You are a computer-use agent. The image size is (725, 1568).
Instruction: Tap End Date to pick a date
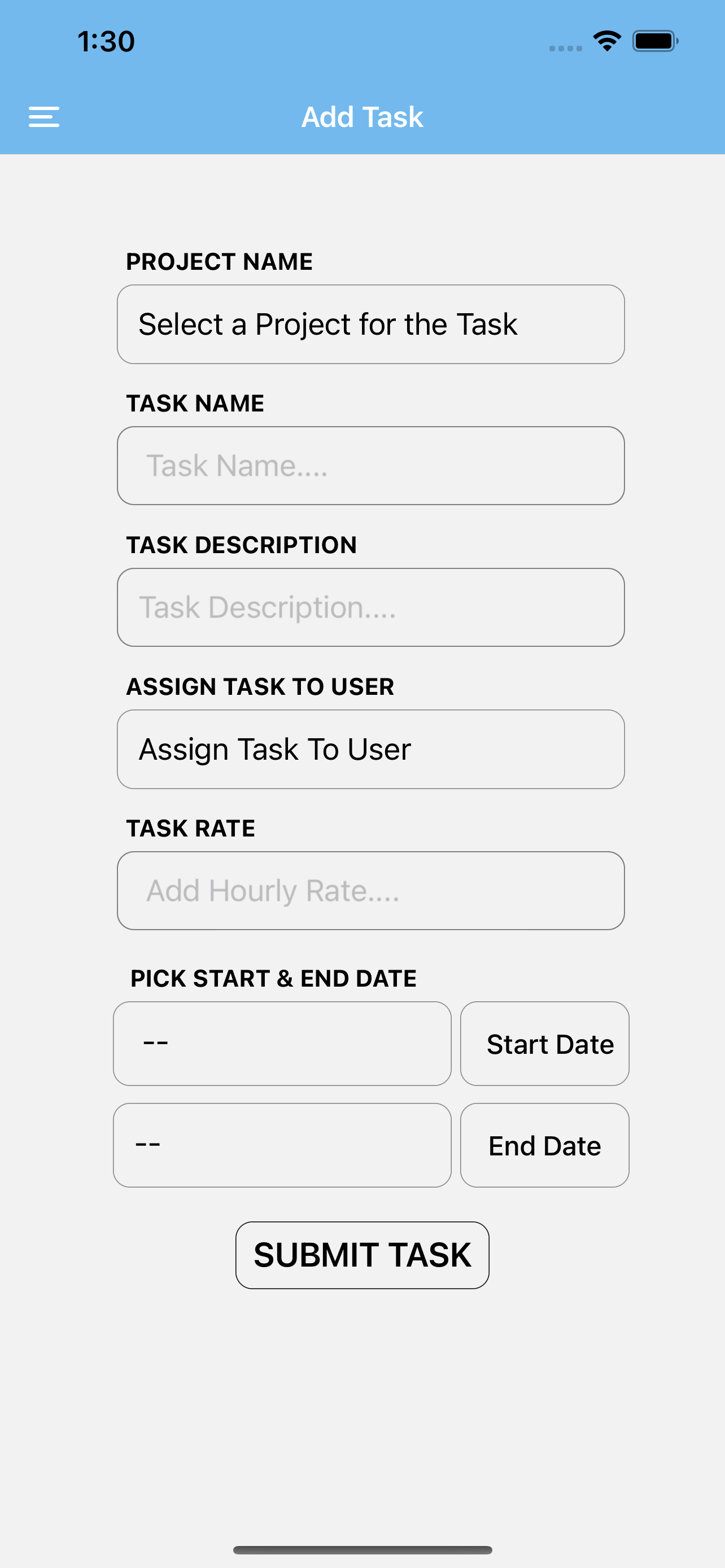(x=544, y=1145)
